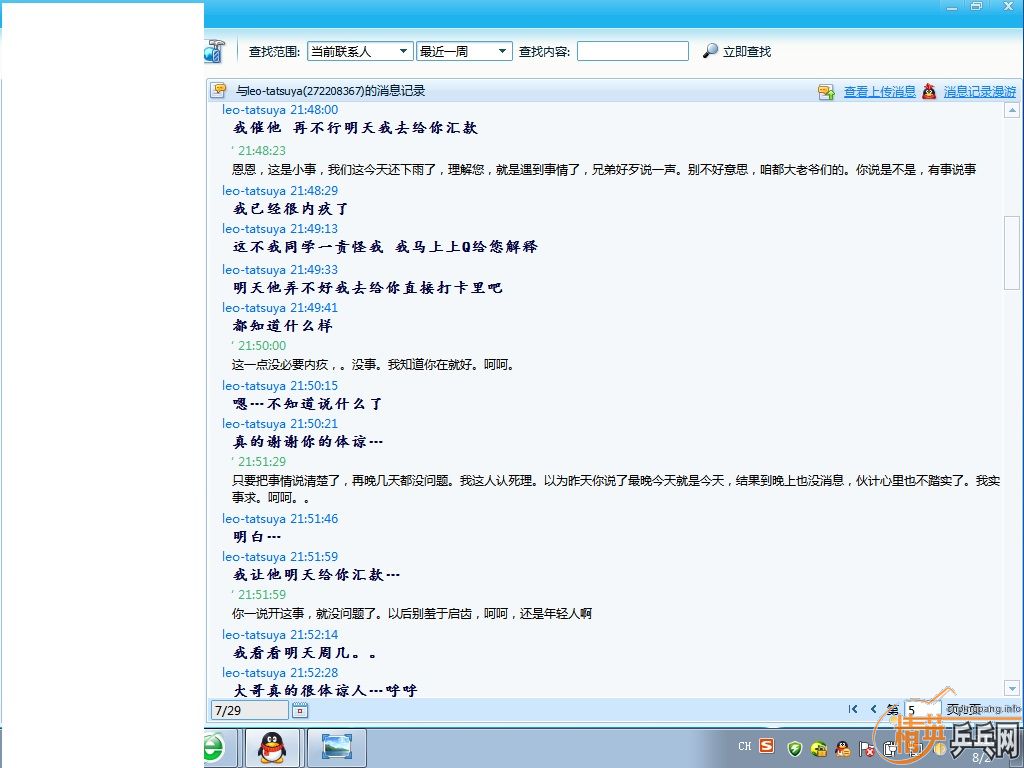Image resolution: width=1024 pixels, height=768 pixels.
Task: Open the 消息记录漫游 link
Action: [x=980, y=91]
